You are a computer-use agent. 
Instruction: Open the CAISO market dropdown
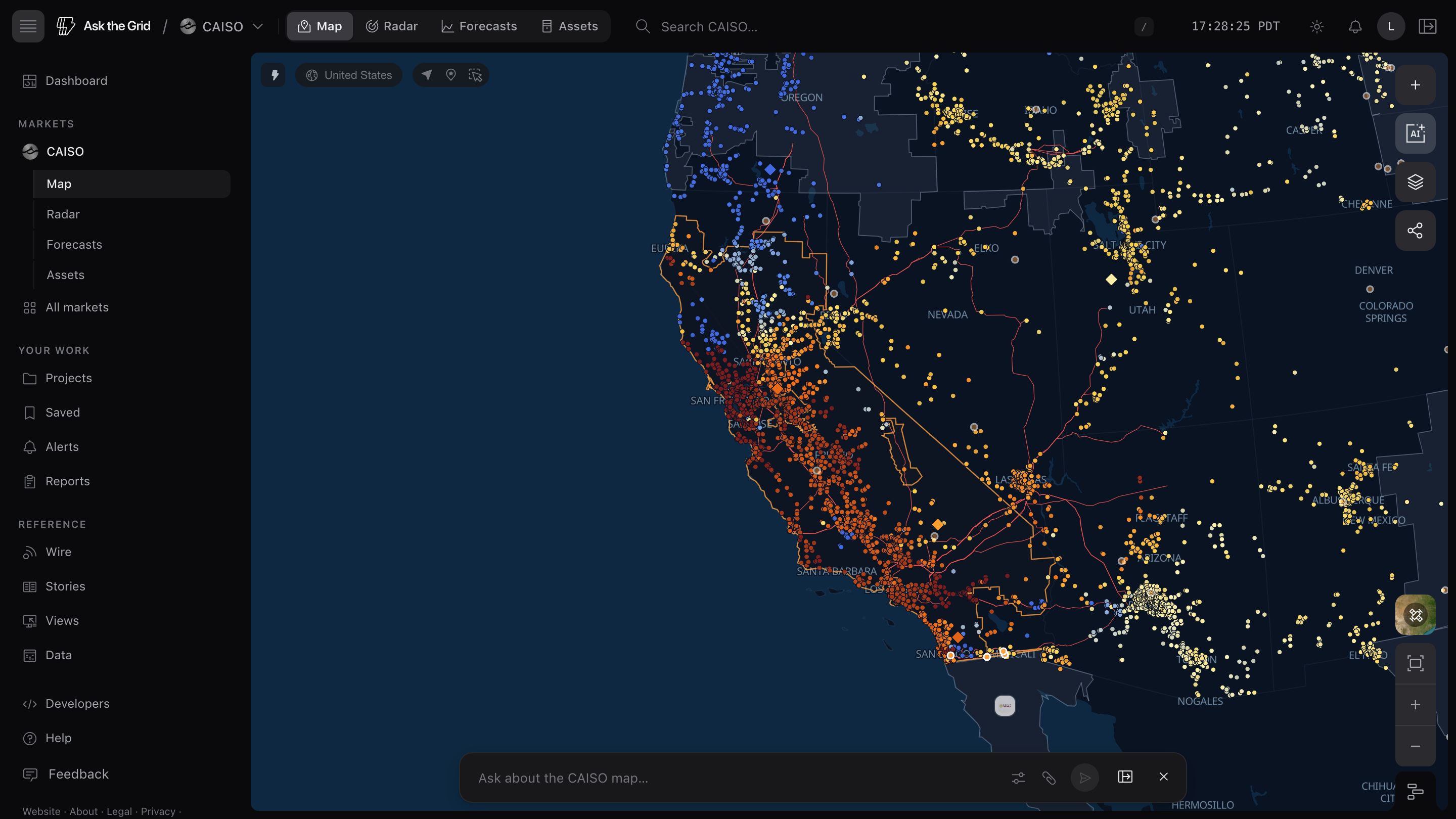point(221,26)
